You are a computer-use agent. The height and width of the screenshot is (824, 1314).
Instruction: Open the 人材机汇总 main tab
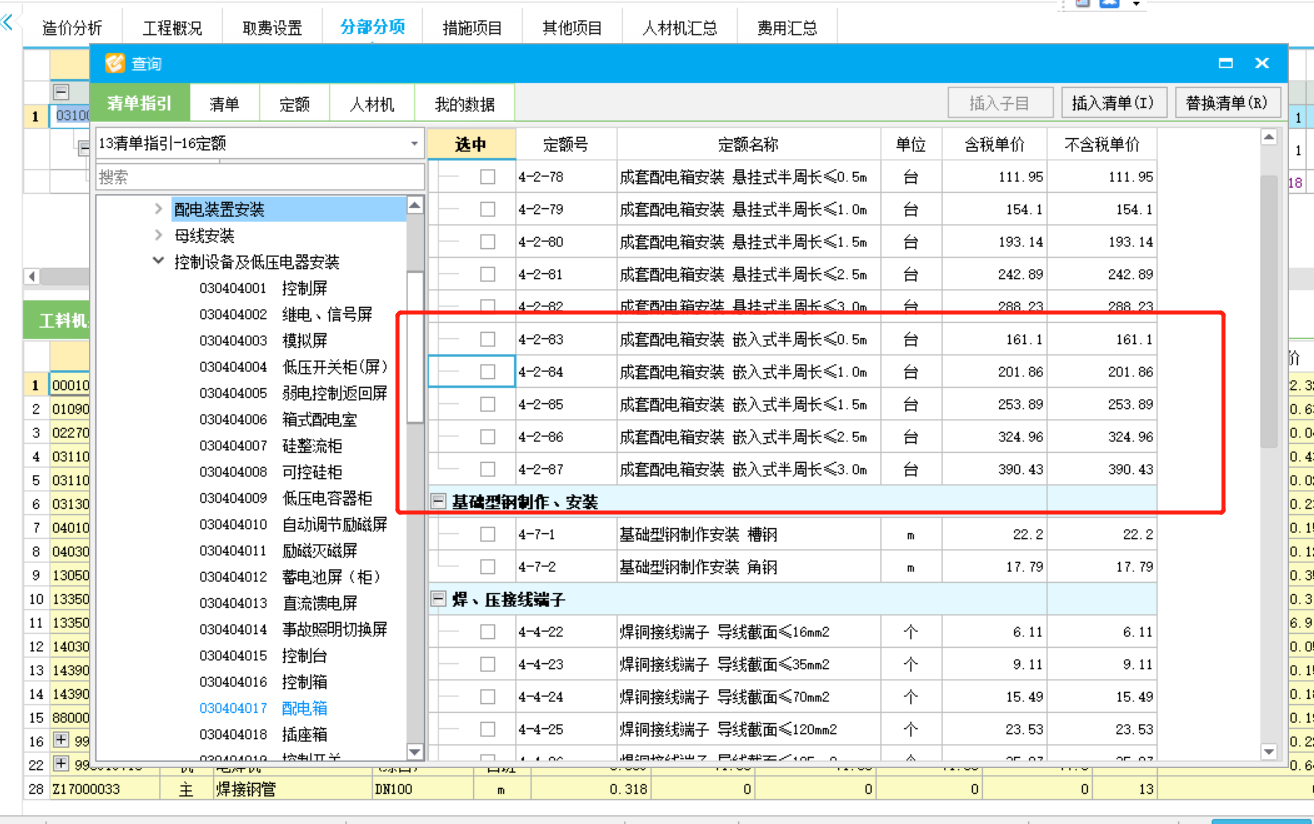[x=680, y=28]
